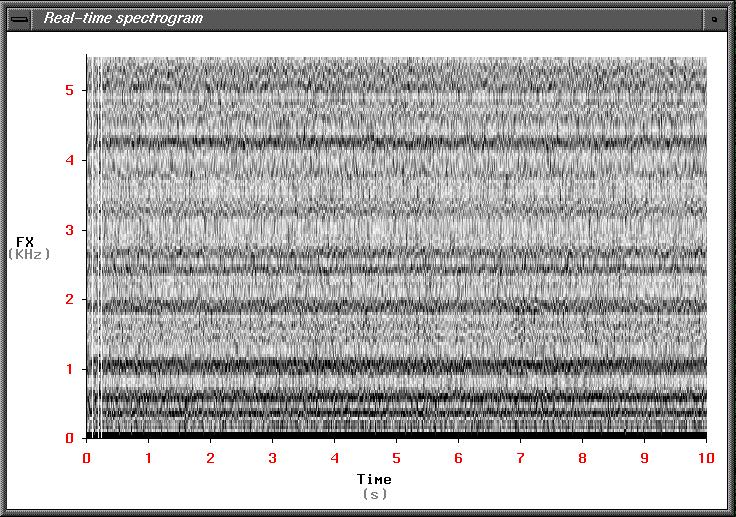Click the 8 second mark on time axis
736x517 pixels.
[582, 458]
